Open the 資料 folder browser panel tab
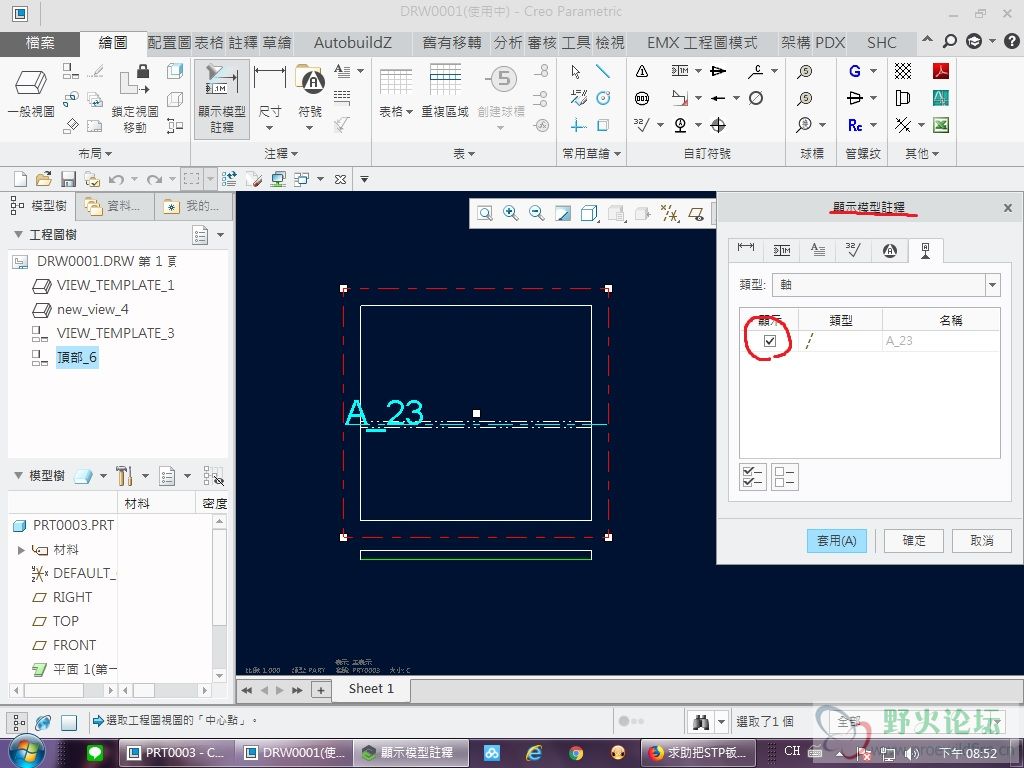This screenshot has width=1024, height=768. [x=114, y=206]
